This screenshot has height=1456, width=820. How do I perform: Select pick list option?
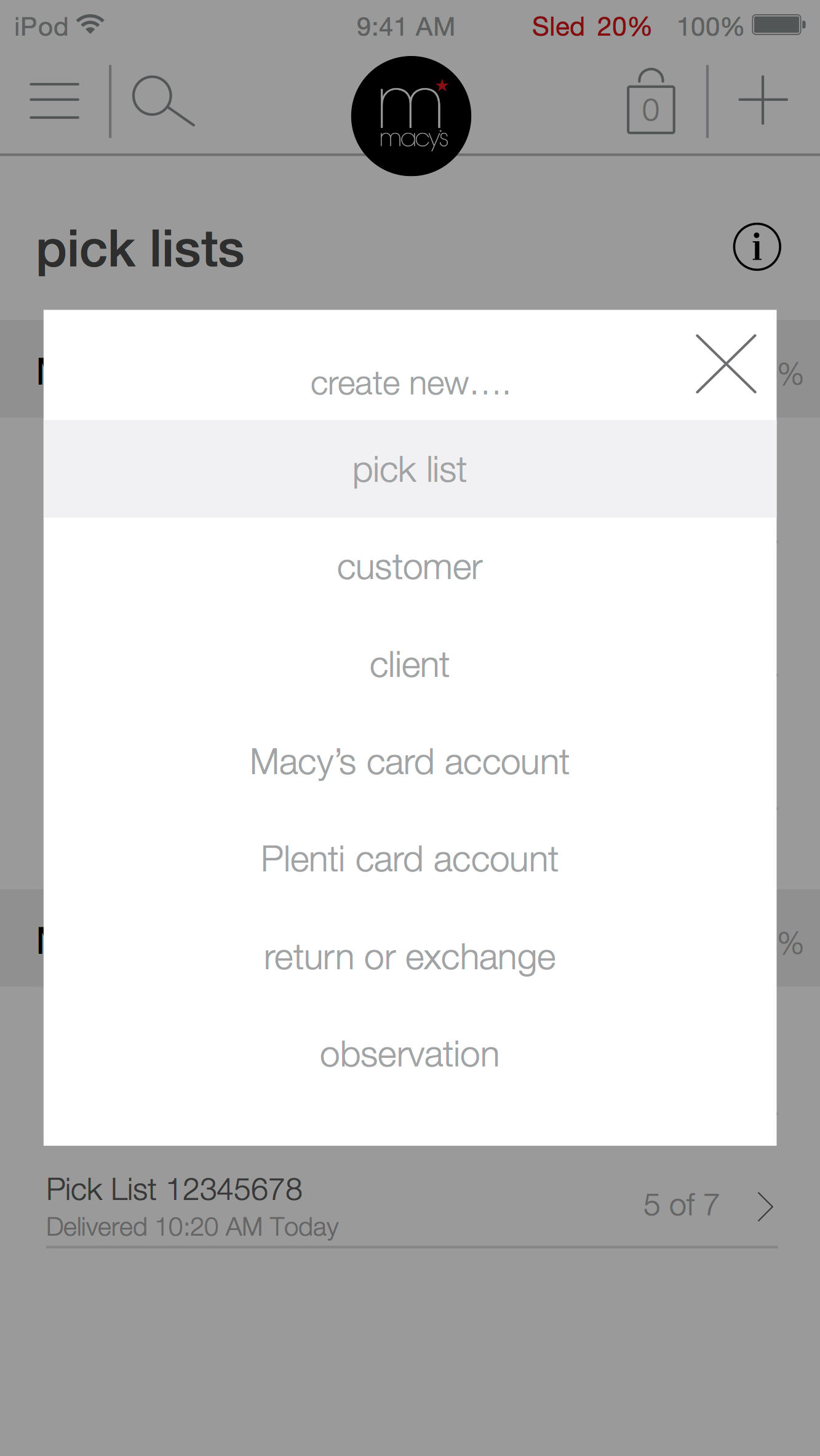[x=410, y=470]
